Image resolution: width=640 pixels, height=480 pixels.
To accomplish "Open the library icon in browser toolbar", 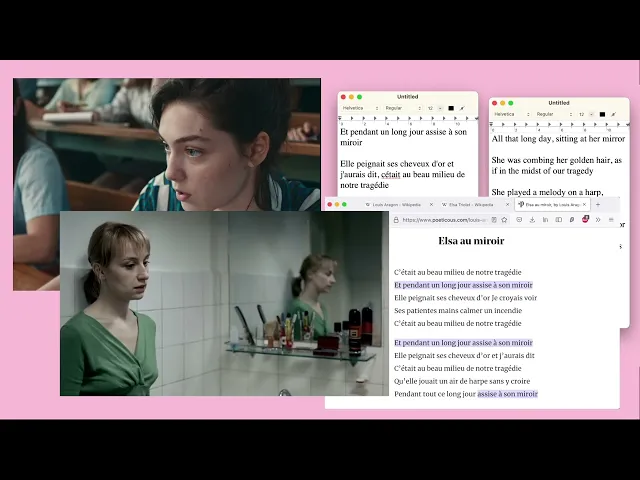I will pos(545,220).
